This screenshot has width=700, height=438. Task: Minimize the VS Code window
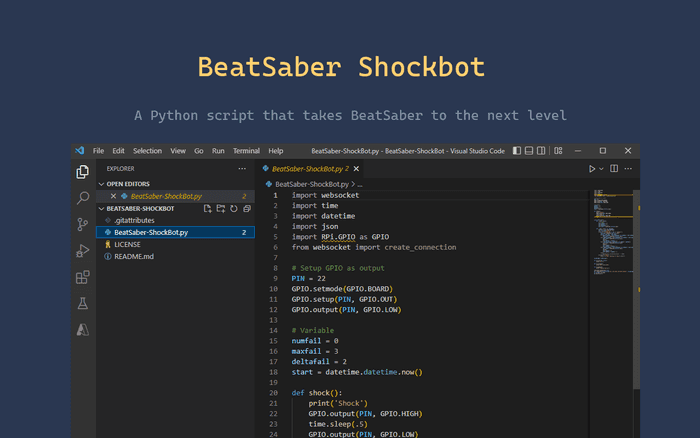point(578,150)
